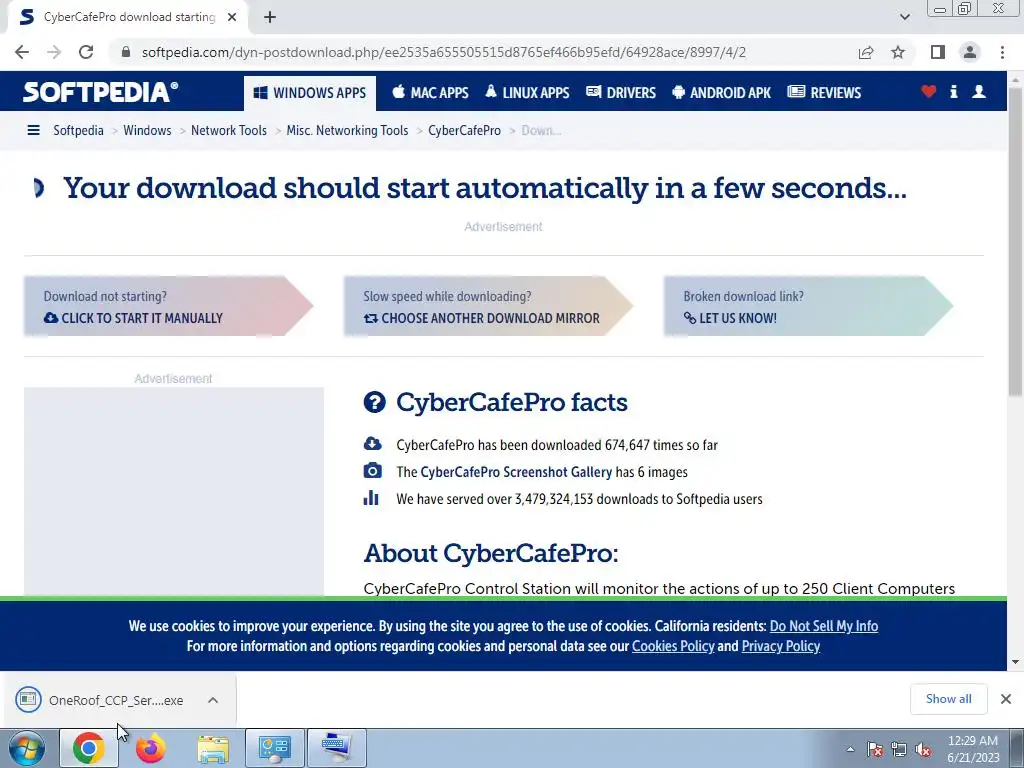Click the Windows breadcrumb link
1024x768 pixels.
147,131
